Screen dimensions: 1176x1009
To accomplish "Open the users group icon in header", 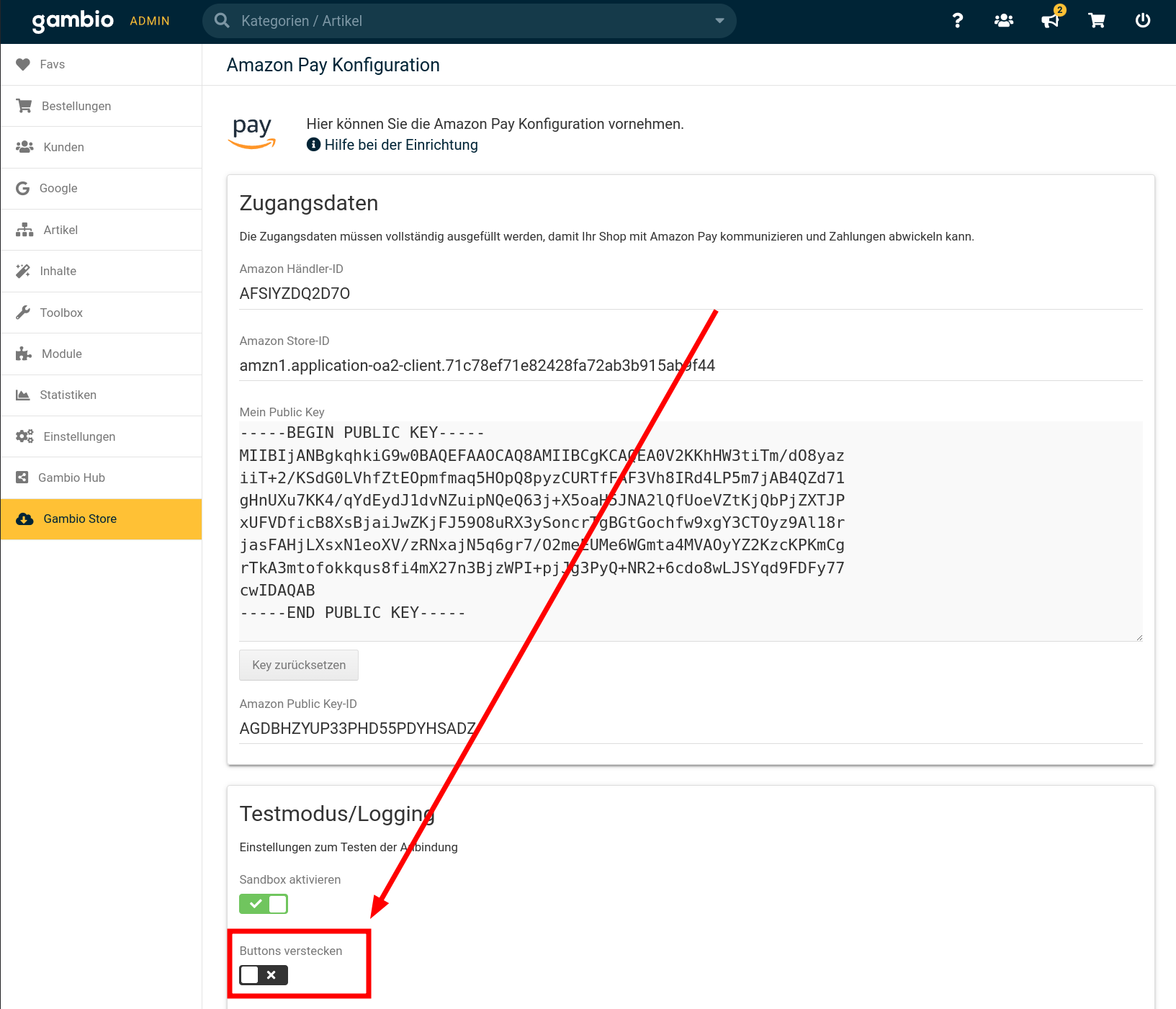I will click(x=1003, y=21).
